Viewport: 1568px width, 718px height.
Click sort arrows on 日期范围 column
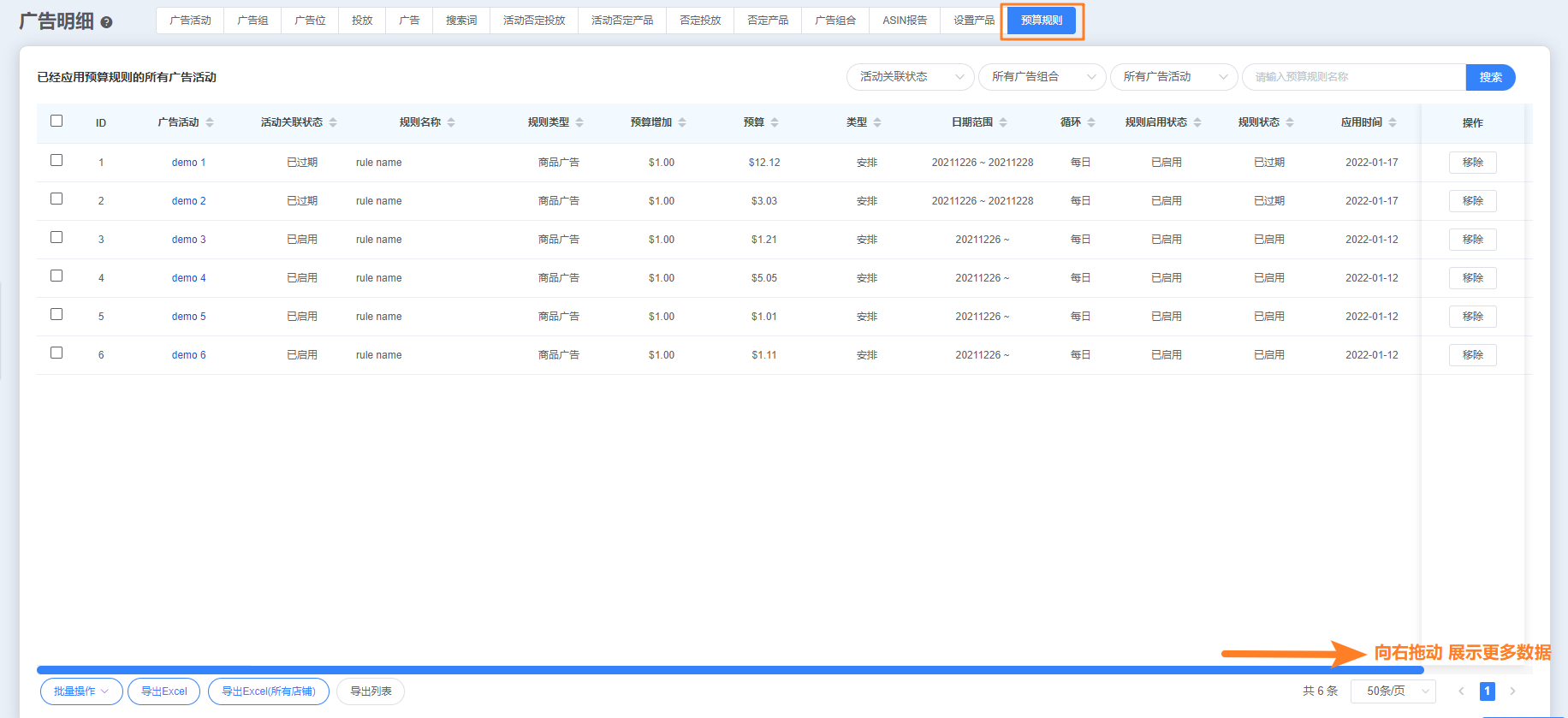(x=1003, y=122)
